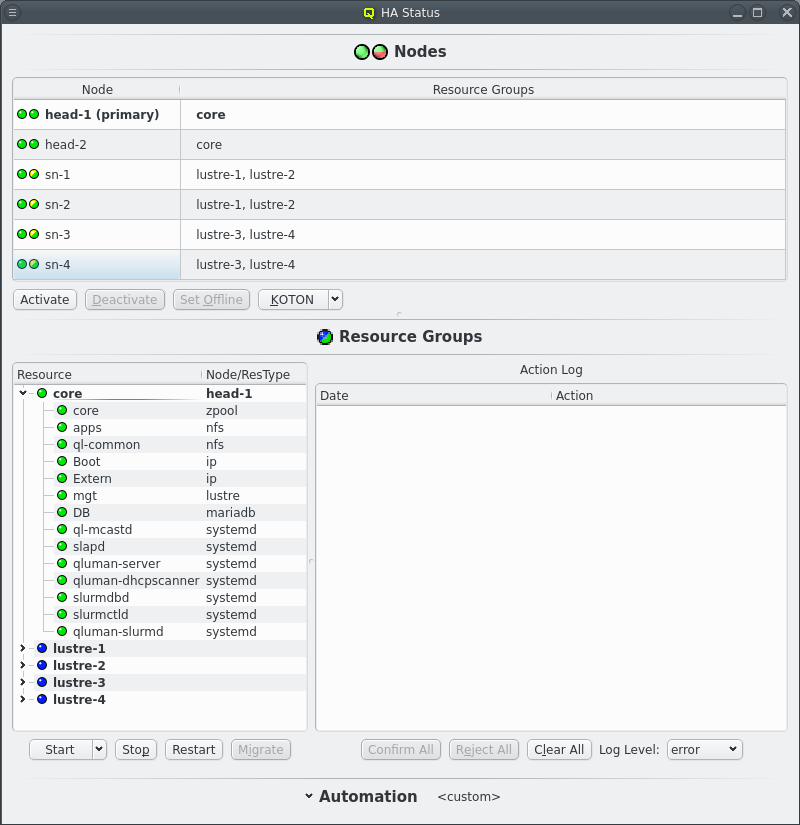Click the Resource Groups globe icon
800x825 pixels.
tap(325, 337)
